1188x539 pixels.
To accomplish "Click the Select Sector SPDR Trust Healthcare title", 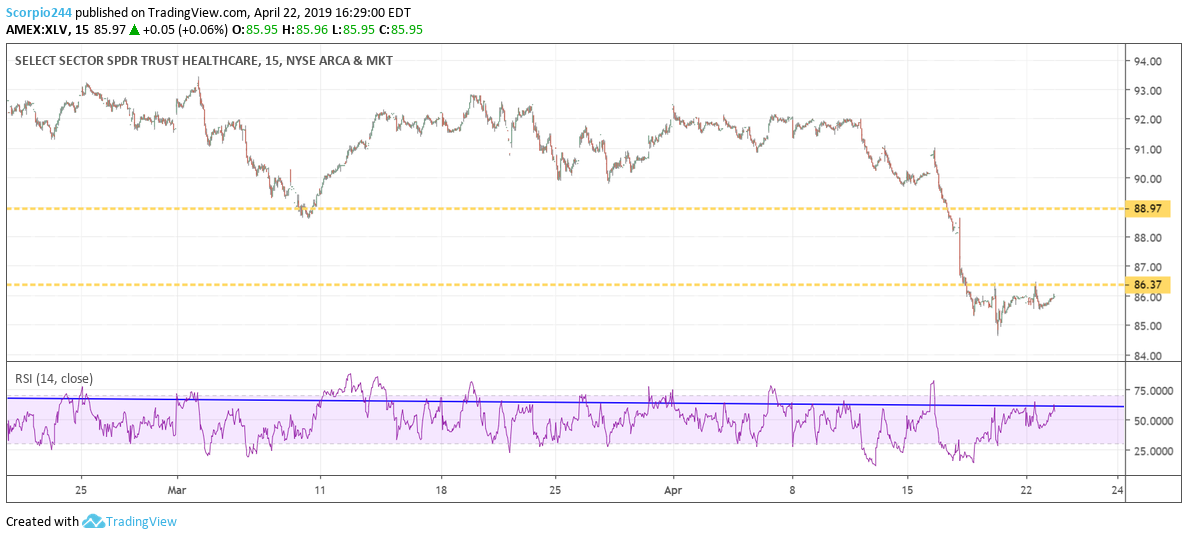I will (x=203, y=61).
